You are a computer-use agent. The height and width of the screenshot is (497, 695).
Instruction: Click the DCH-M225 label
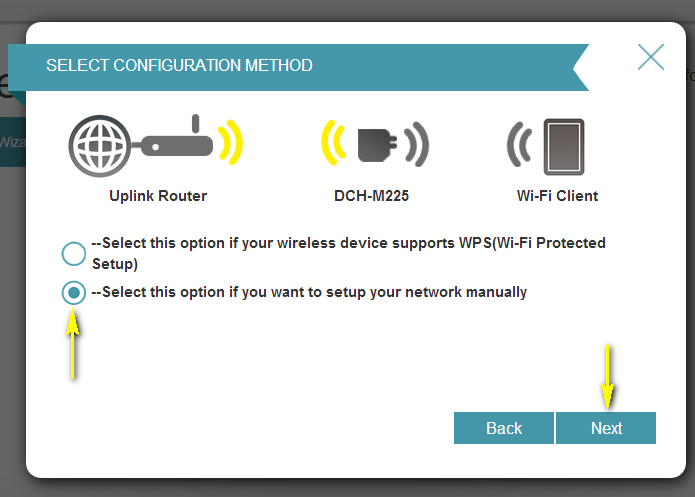(371, 196)
